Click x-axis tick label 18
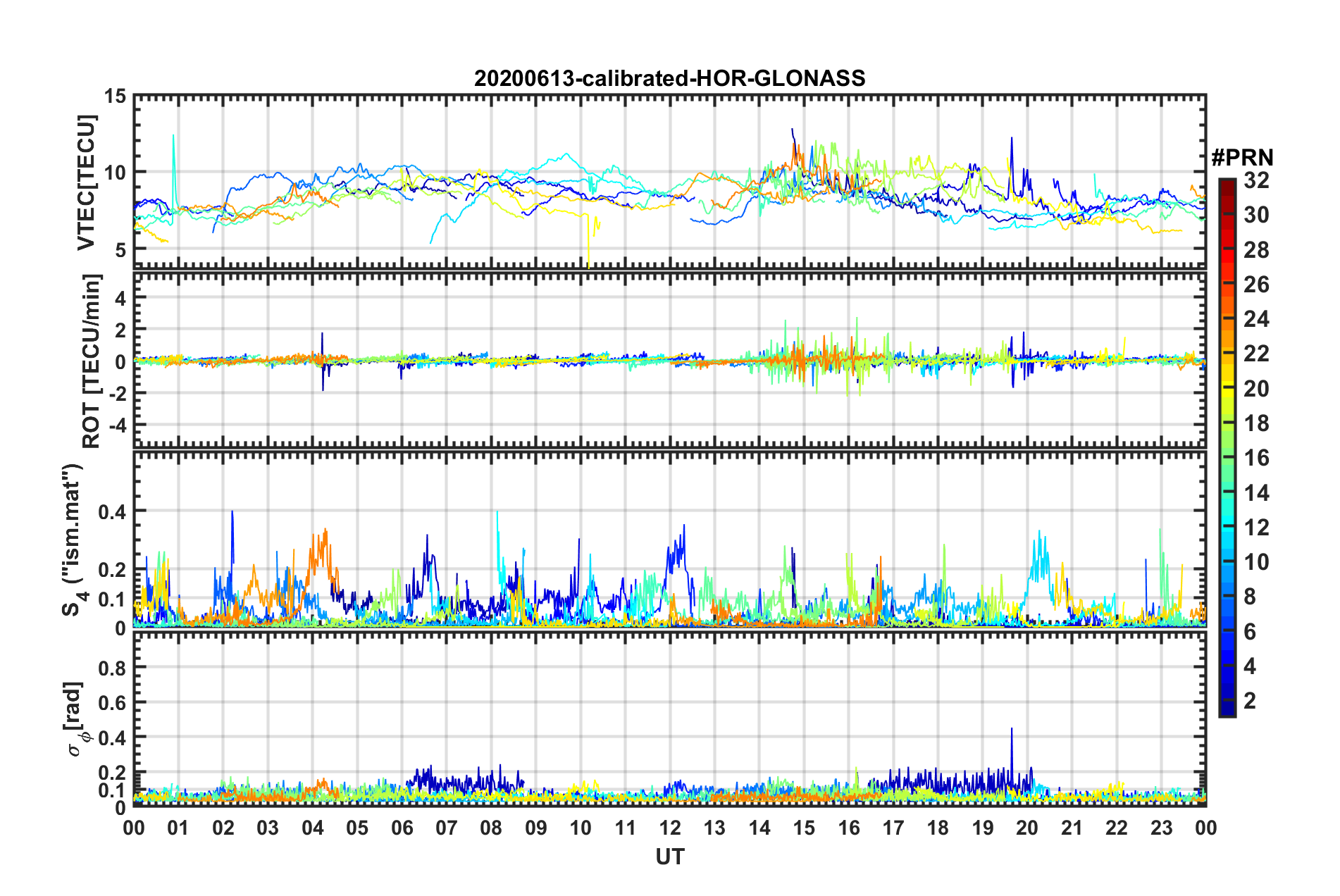1340x896 pixels. pyautogui.click(x=938, y=828)
